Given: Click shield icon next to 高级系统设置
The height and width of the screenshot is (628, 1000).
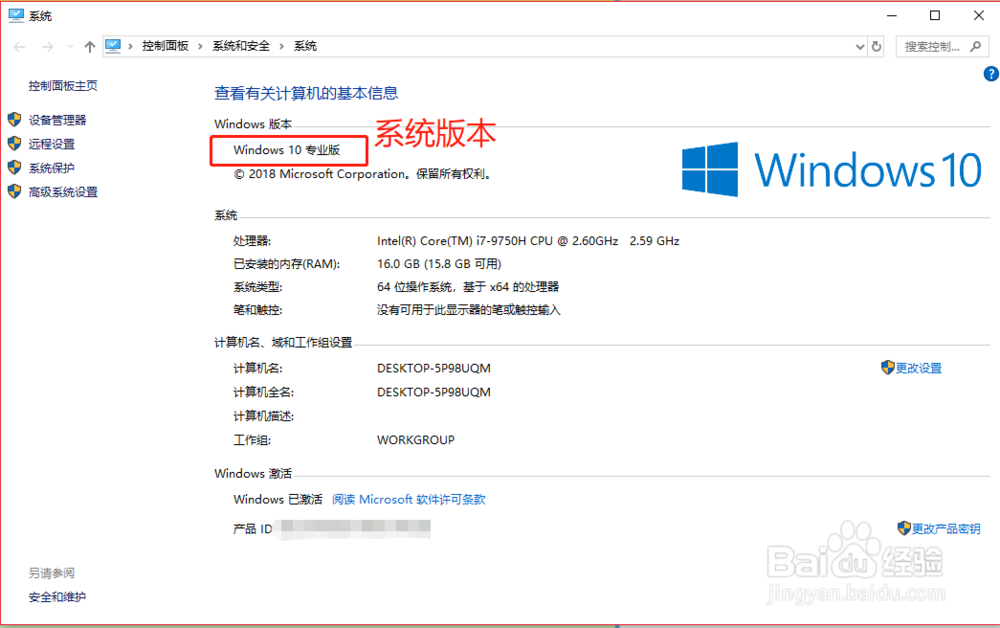Looking at the screenshot, I should 15,191.
